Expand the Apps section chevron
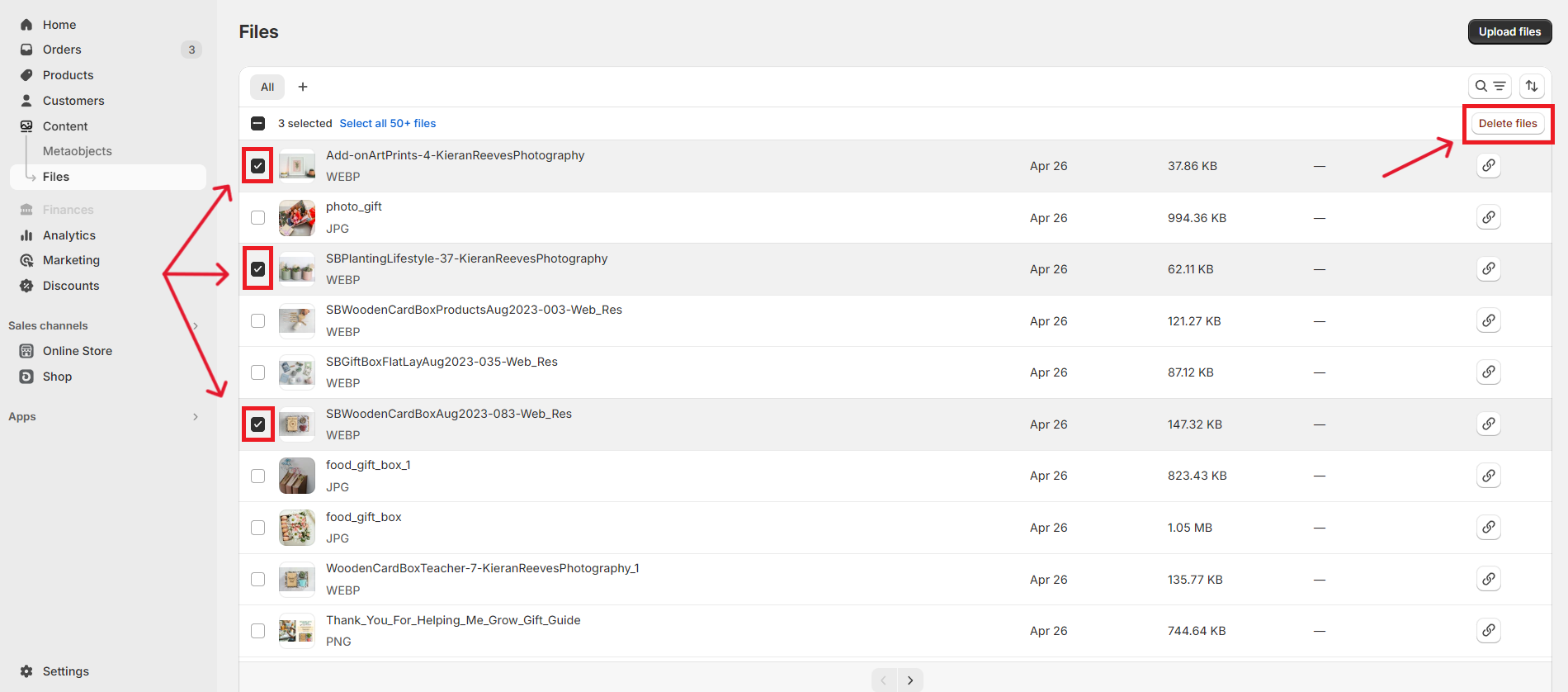The height and width of the screenshot is (692, 1568). tap(196, 416)
